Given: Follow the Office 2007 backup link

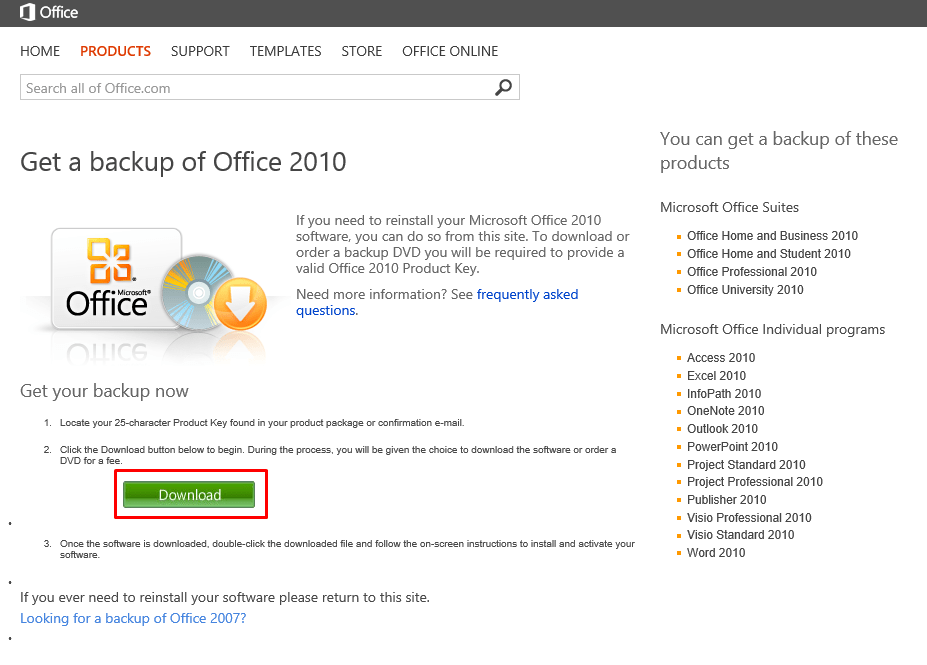Looking at the screenshot, I should (133, 618).
